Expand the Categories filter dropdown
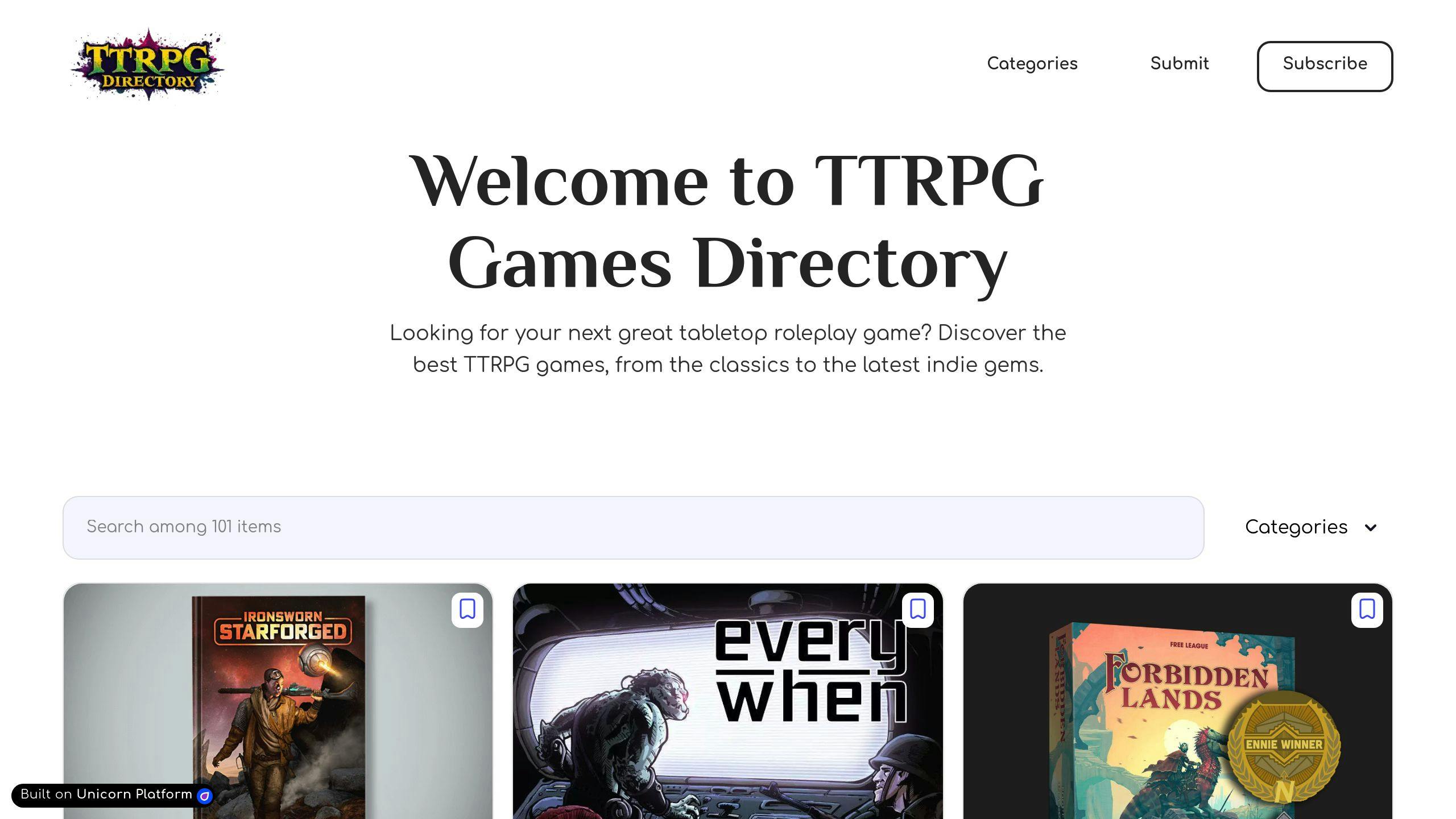The height and width of the screenshot is (819, 1456). tap(1311, 527)
